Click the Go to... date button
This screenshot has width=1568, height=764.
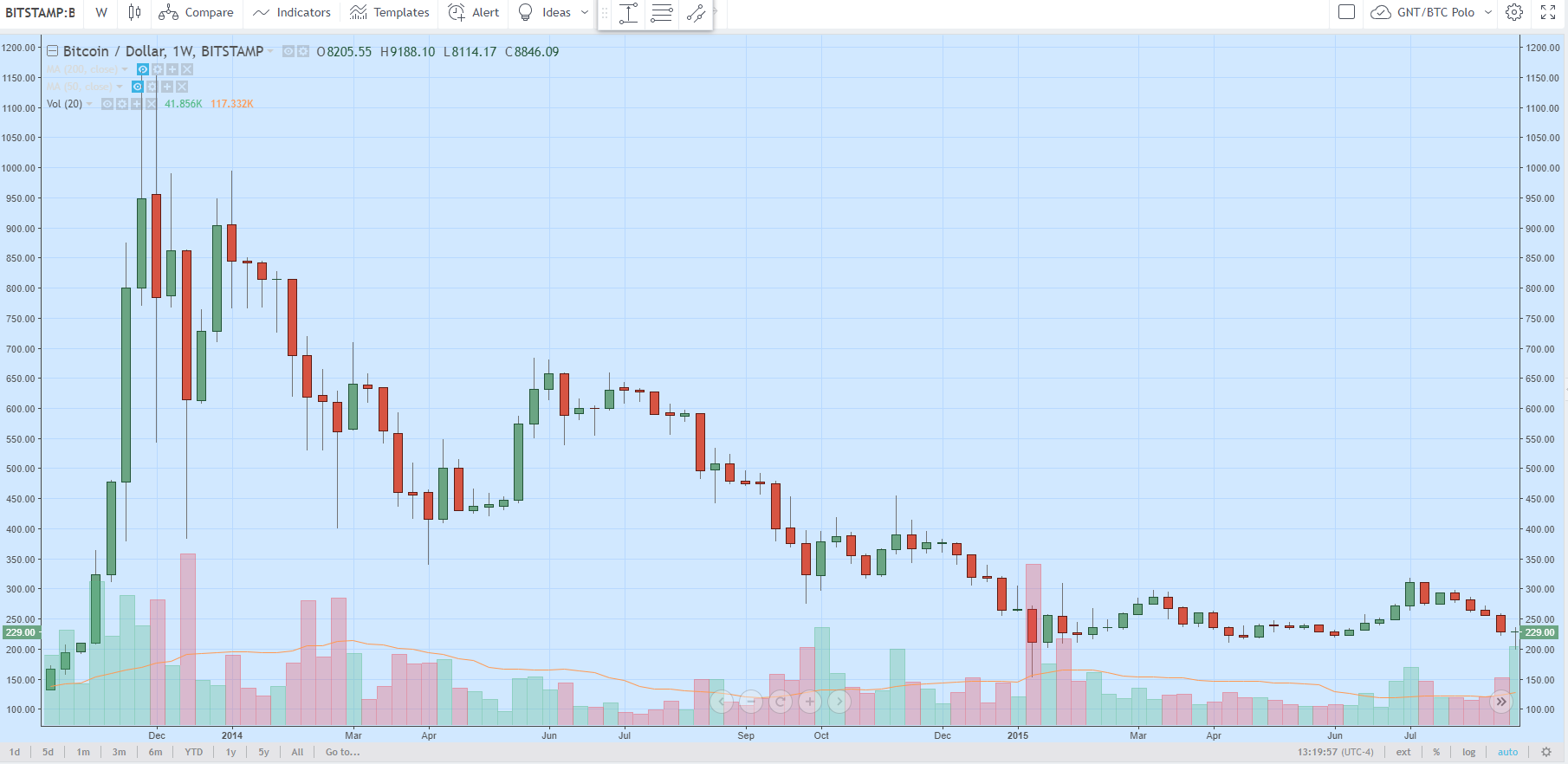point(342,752)
